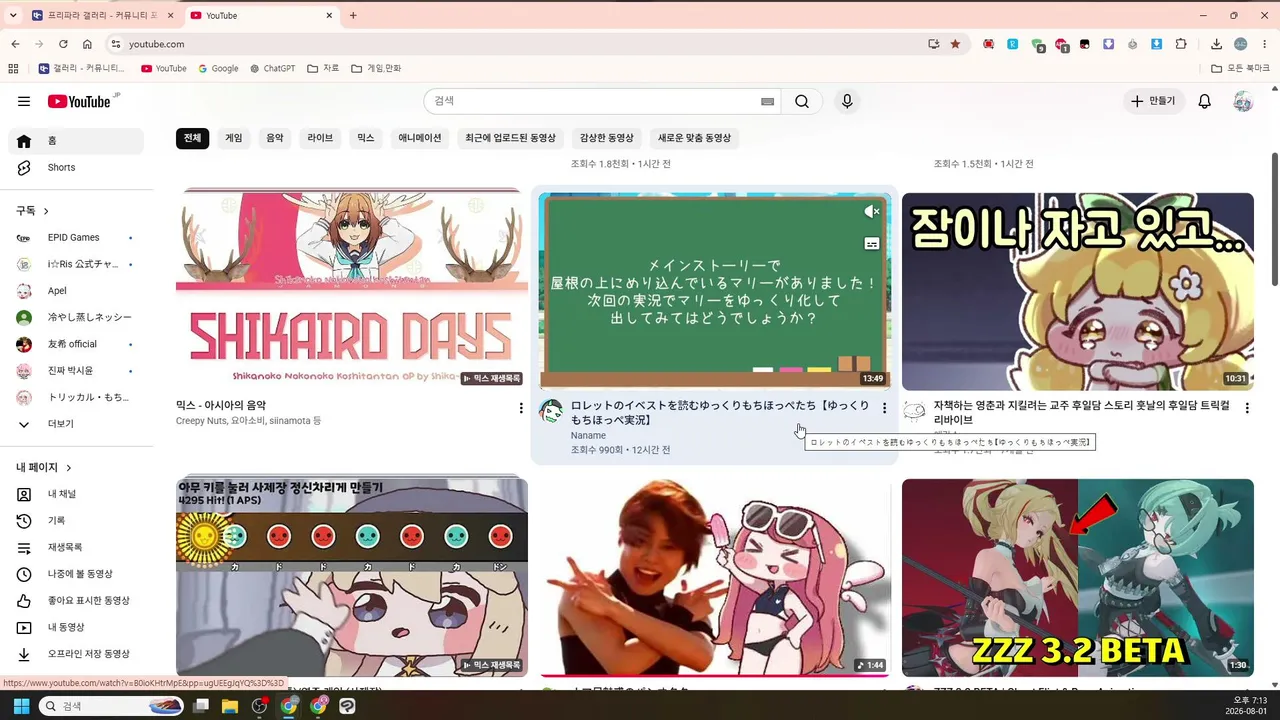The width and height of the screenshot is (1280, 720).
Task: Open the Apel channel subscription
Action: click(x=76, y=291)
